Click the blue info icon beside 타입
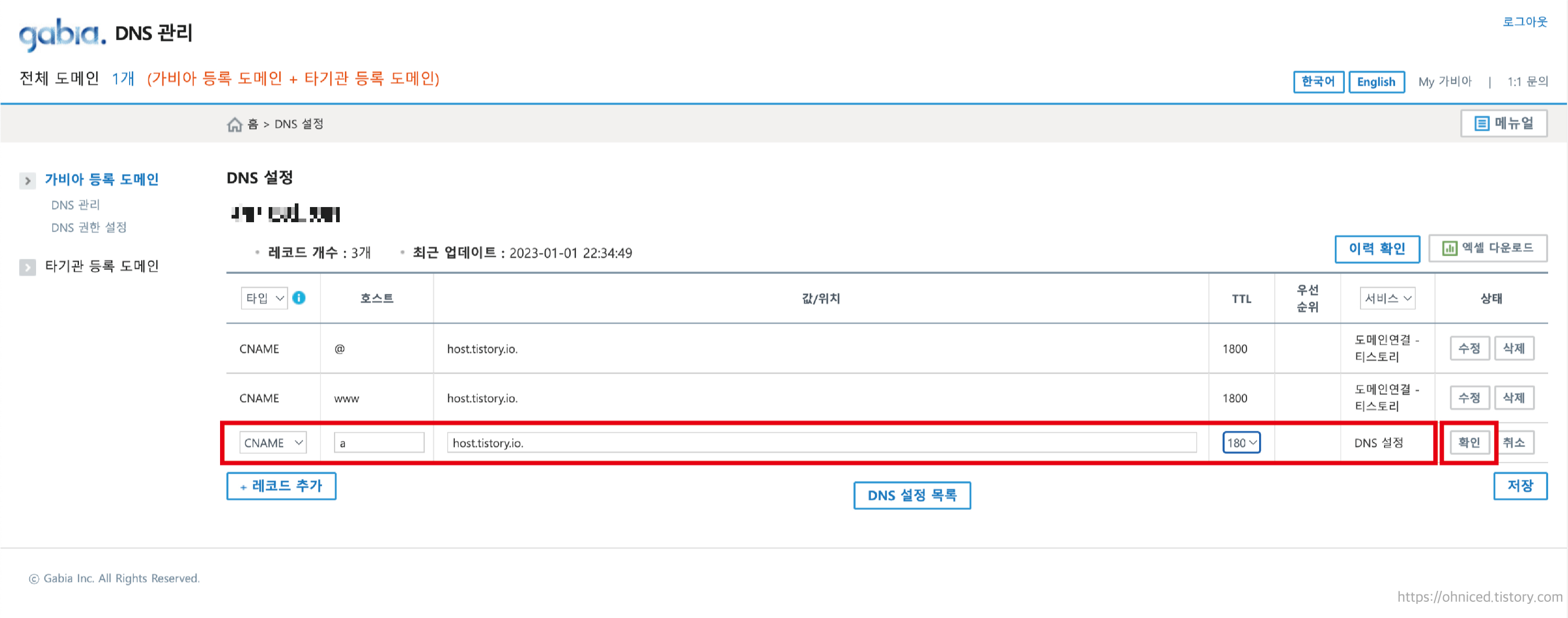 coord(299,297)
